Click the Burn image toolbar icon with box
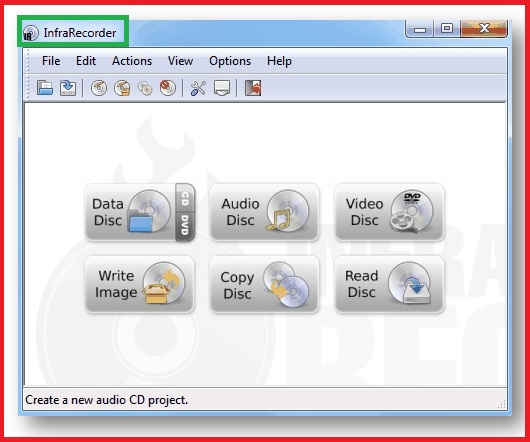Image resolution: width=530 pixels, height=442 pixels. [x=122, y=88]
